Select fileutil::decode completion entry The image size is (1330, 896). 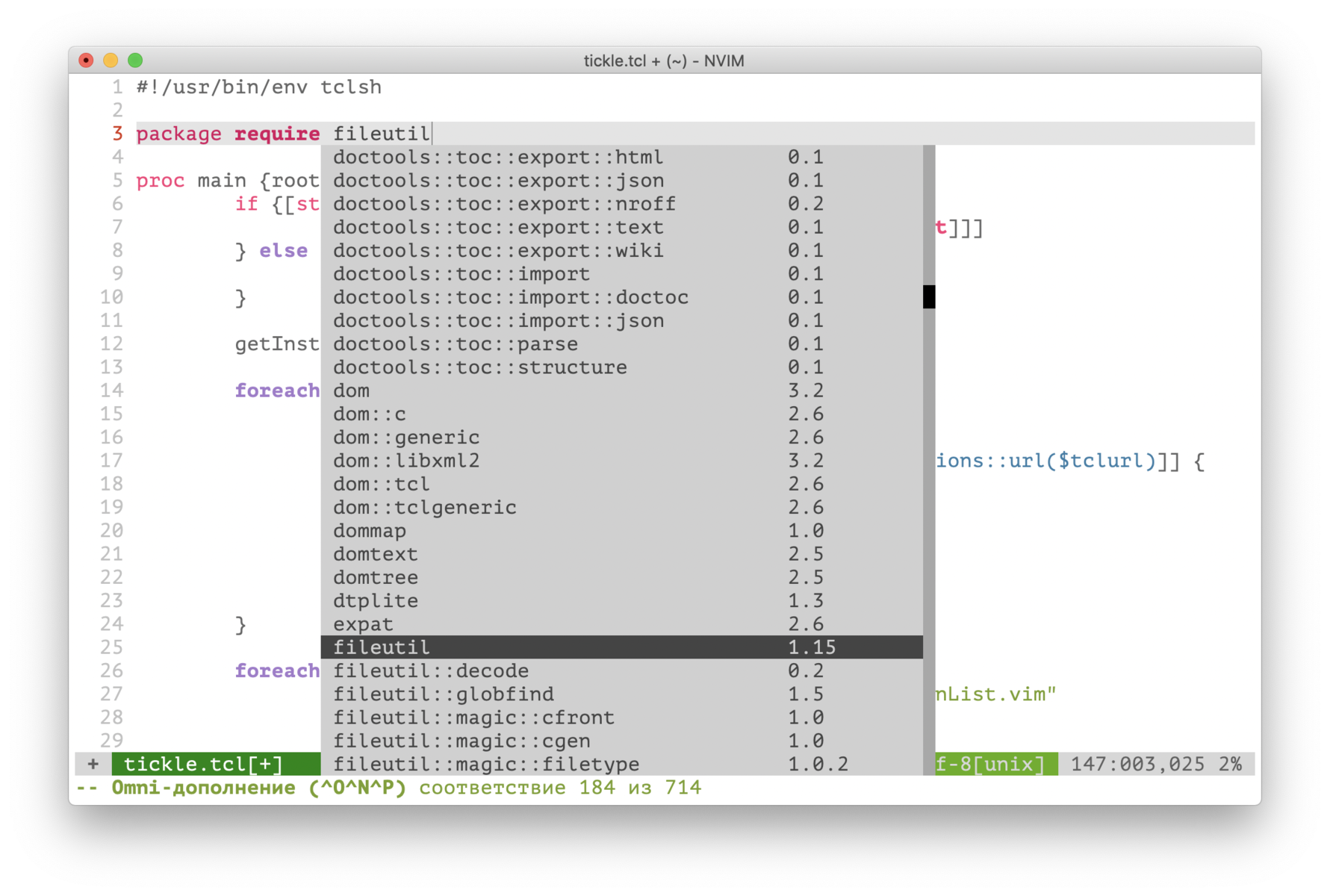(622, 671)
